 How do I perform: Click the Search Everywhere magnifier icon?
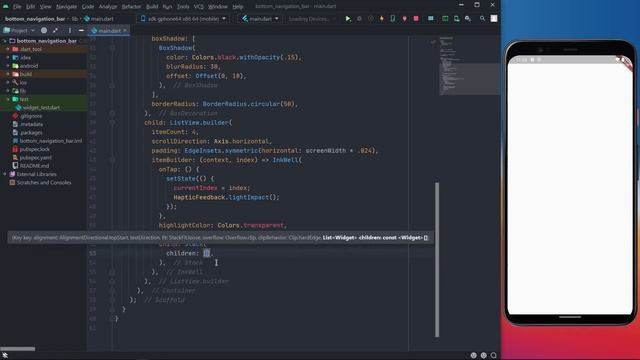tap(482, 19)
